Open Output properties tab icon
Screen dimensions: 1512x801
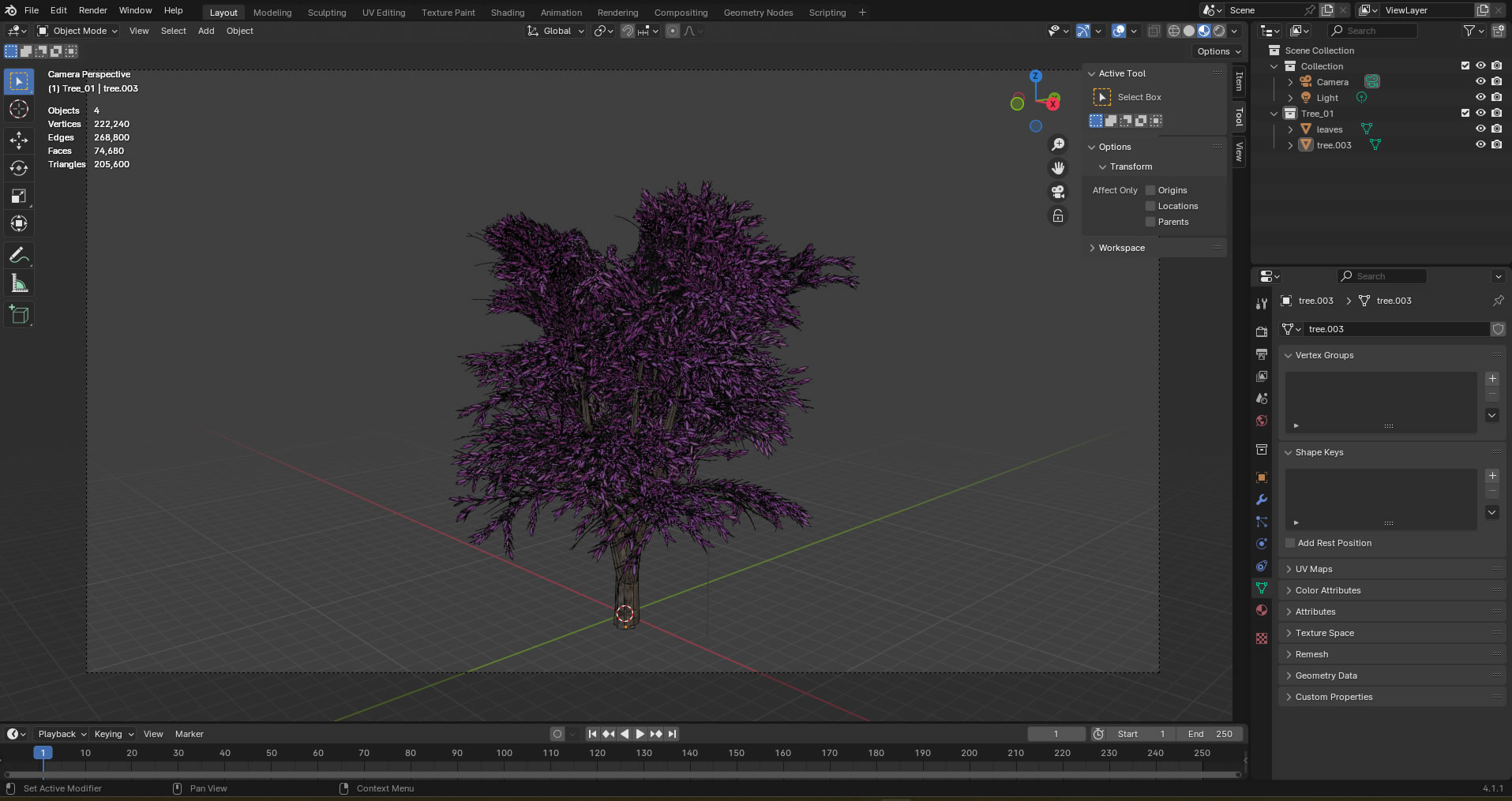coord(1262,354)
